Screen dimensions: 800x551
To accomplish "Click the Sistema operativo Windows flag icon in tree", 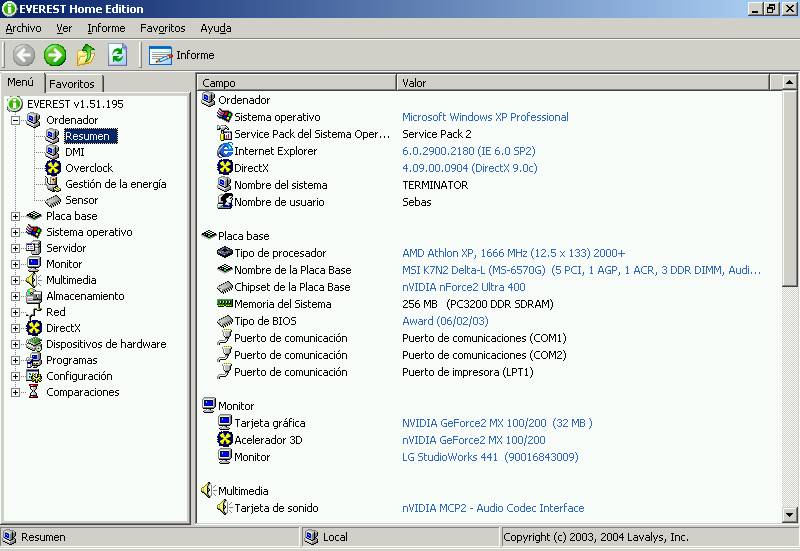I will [34, 232].
